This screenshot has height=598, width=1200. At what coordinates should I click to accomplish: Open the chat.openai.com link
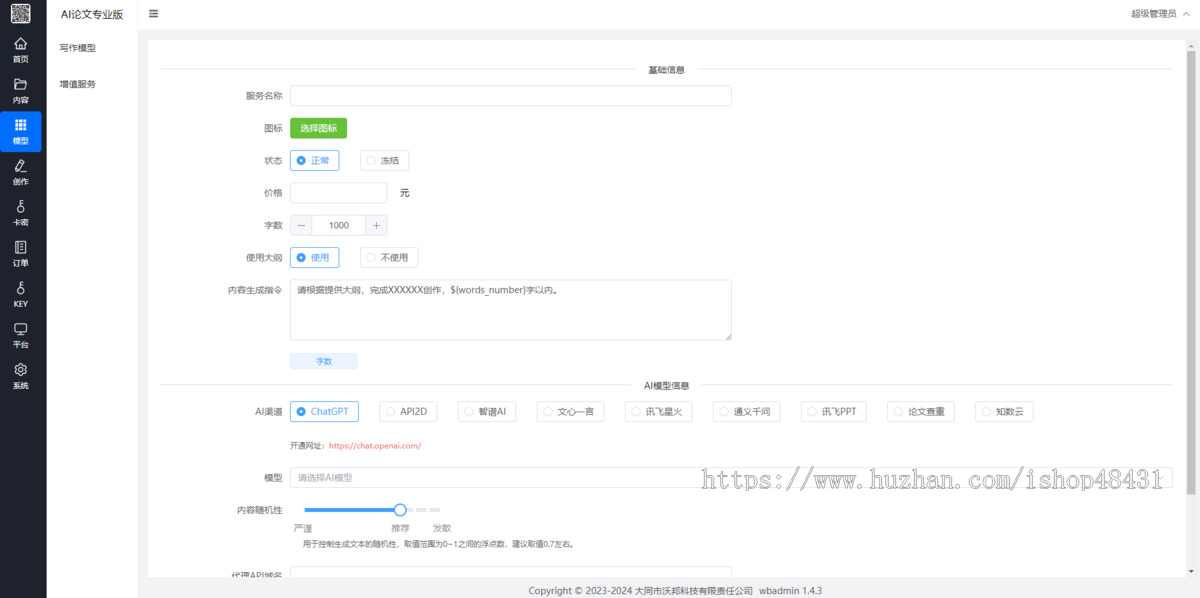[375, 446]
